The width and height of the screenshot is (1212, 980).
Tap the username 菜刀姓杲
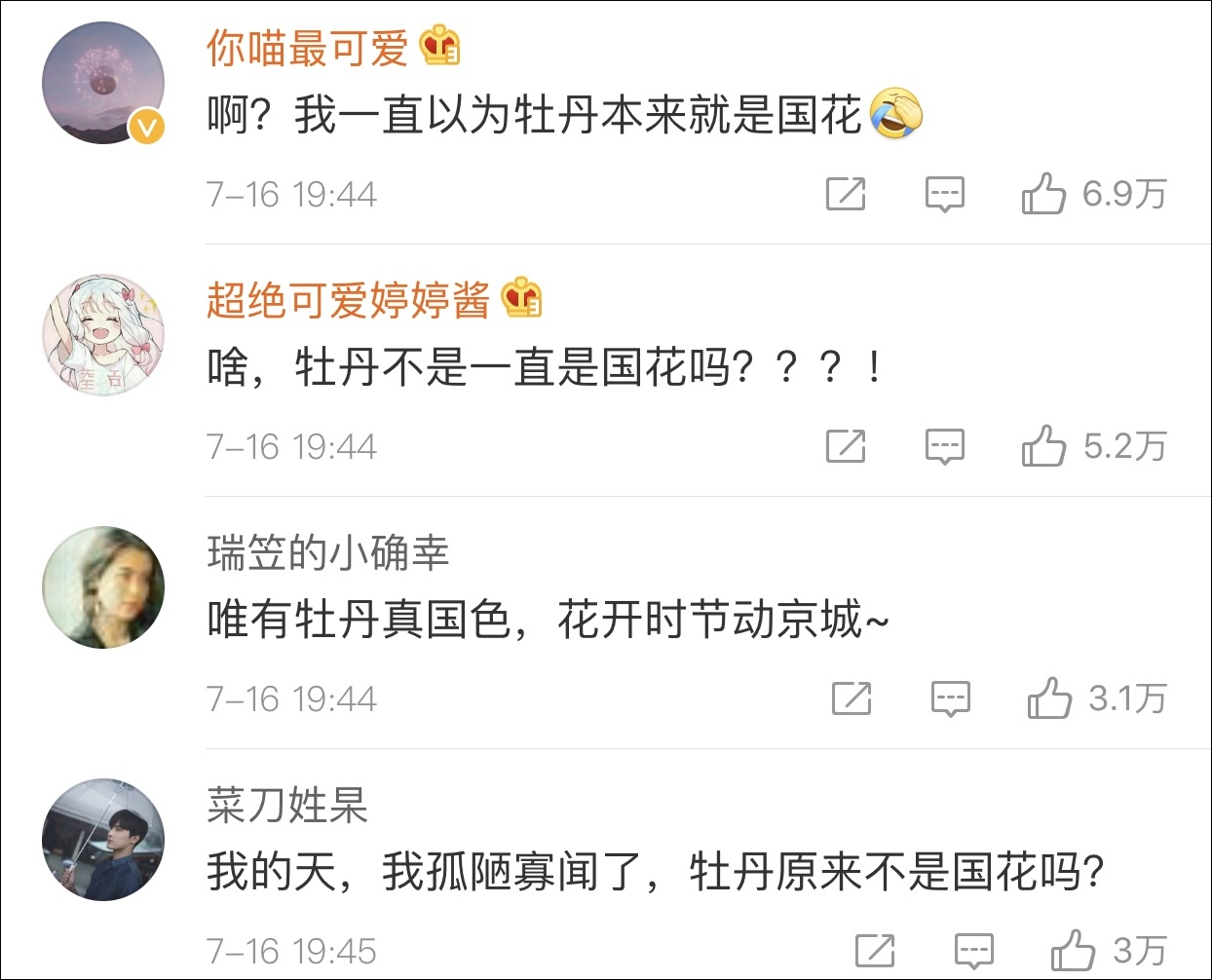click(x=286, y=805)
